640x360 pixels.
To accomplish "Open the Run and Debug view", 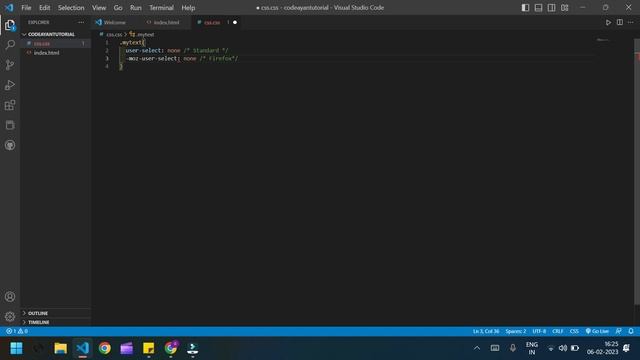I will click(10, 85).
